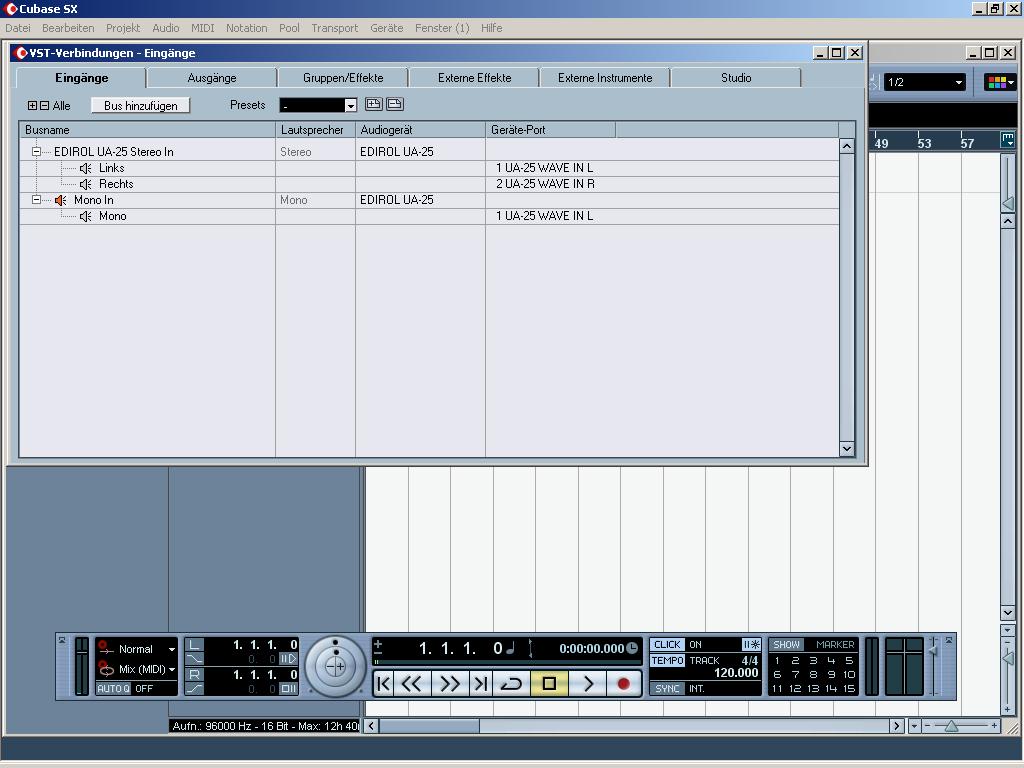1024x768 pixels.
Task: Open the Datei menu
Action: click(18, 28)
